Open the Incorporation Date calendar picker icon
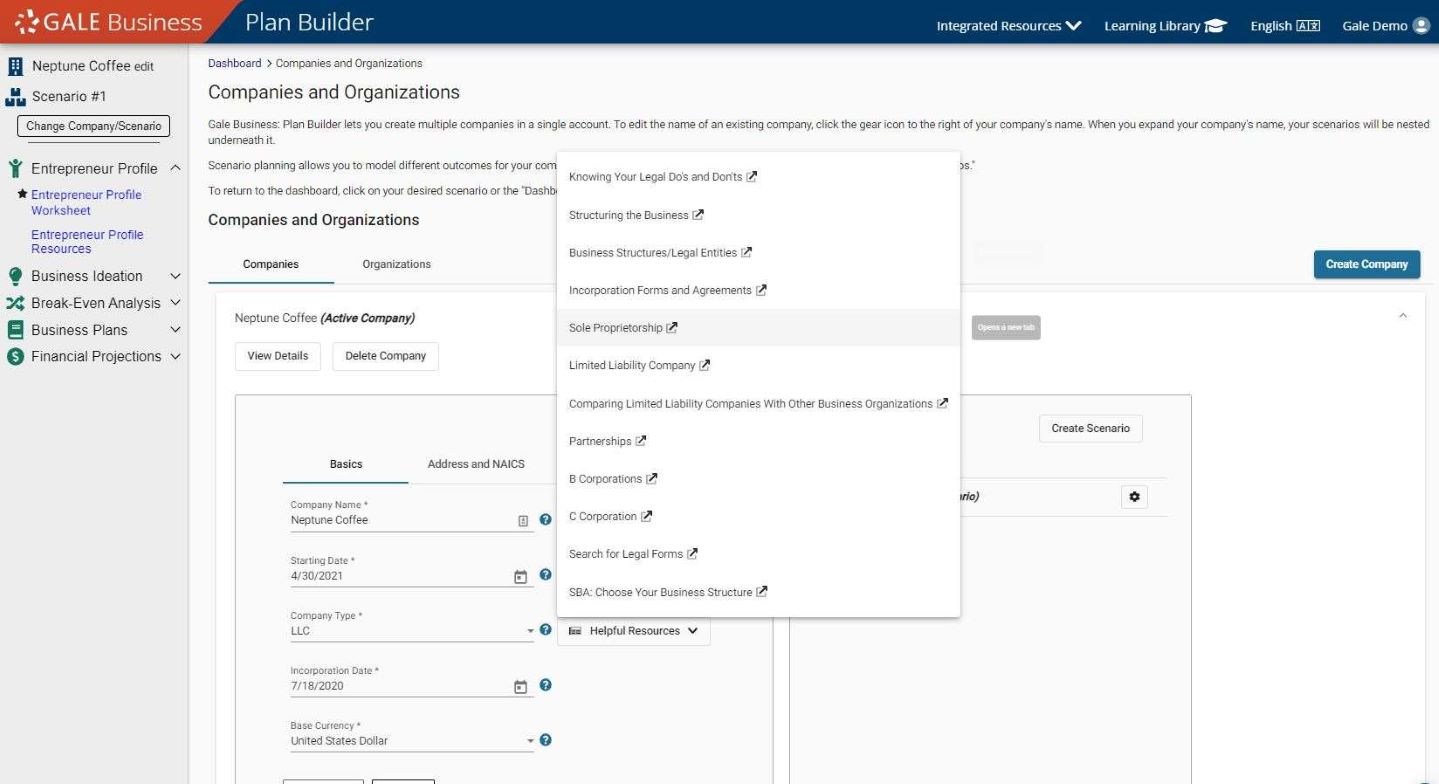Viewport: 1439px width, 784px height. 520,686
